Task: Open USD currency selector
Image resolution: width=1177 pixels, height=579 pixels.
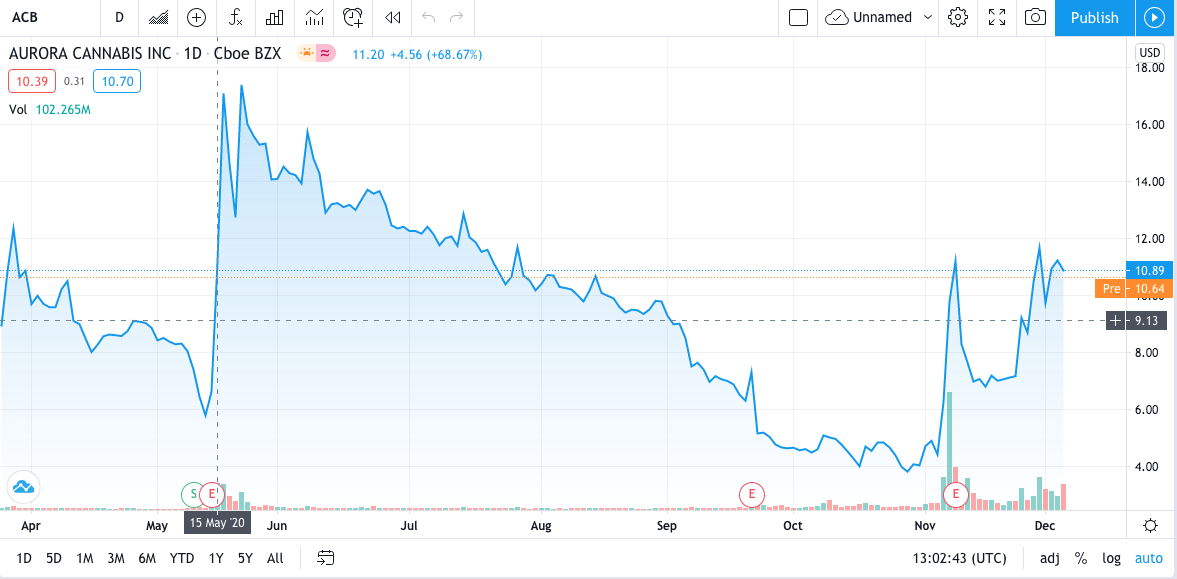Action: tap(1150, 53)
